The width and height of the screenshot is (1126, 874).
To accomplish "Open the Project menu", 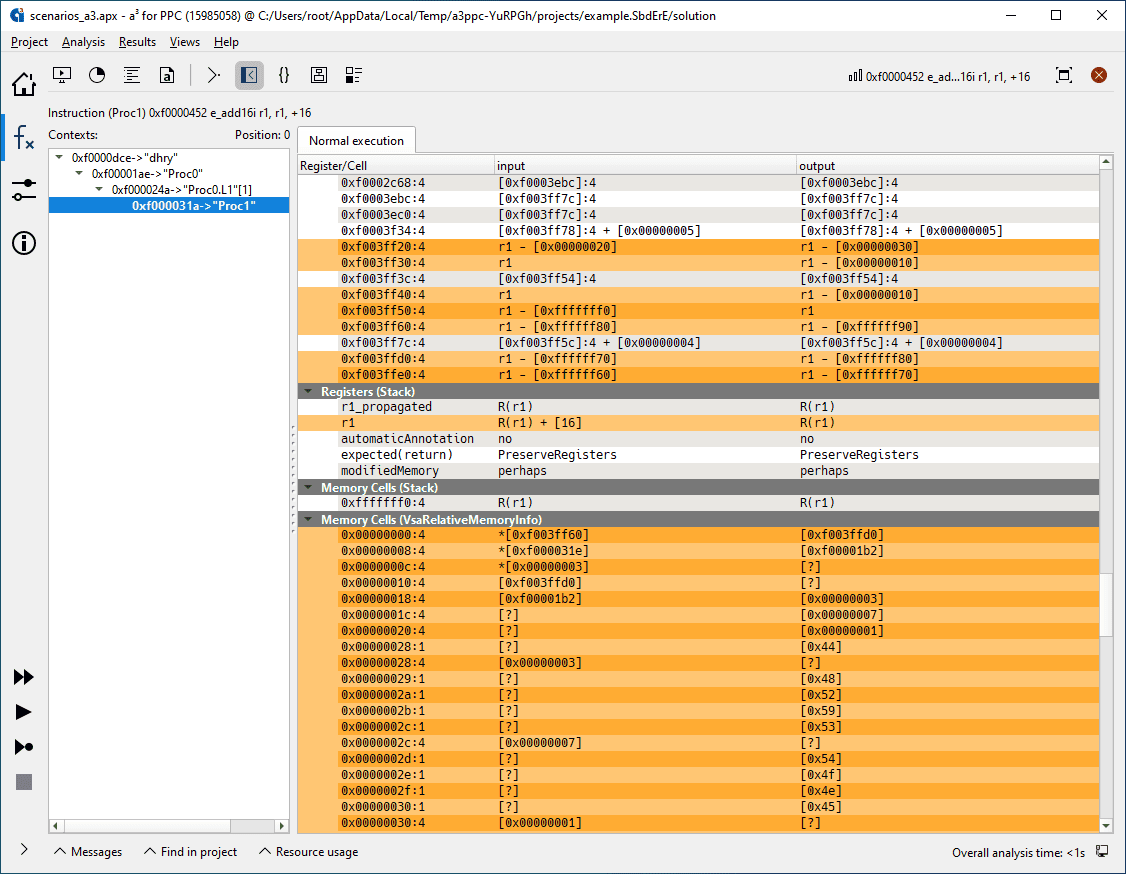I will (x=29, y=42).
